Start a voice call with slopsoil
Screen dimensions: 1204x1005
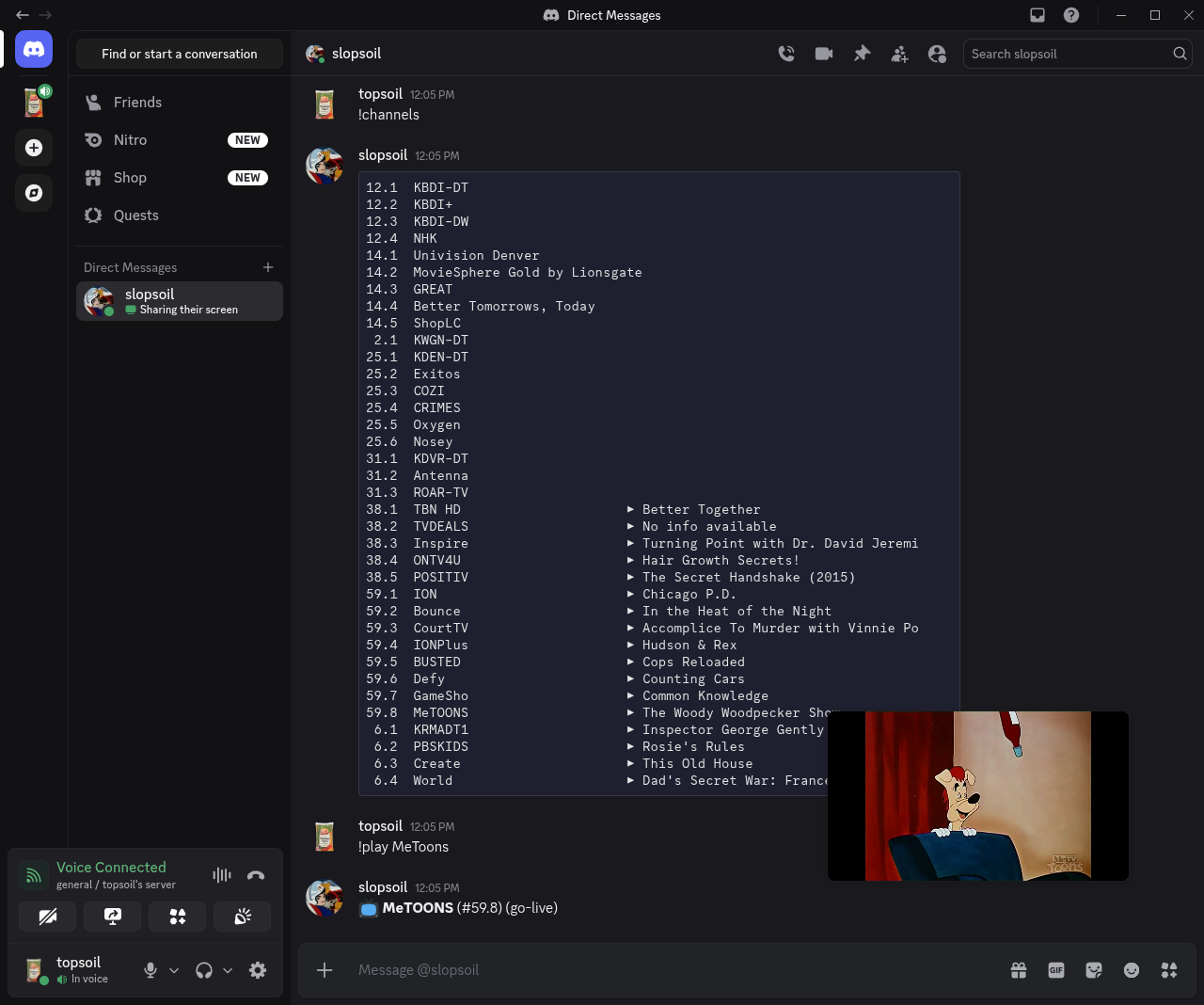point(786,54)
